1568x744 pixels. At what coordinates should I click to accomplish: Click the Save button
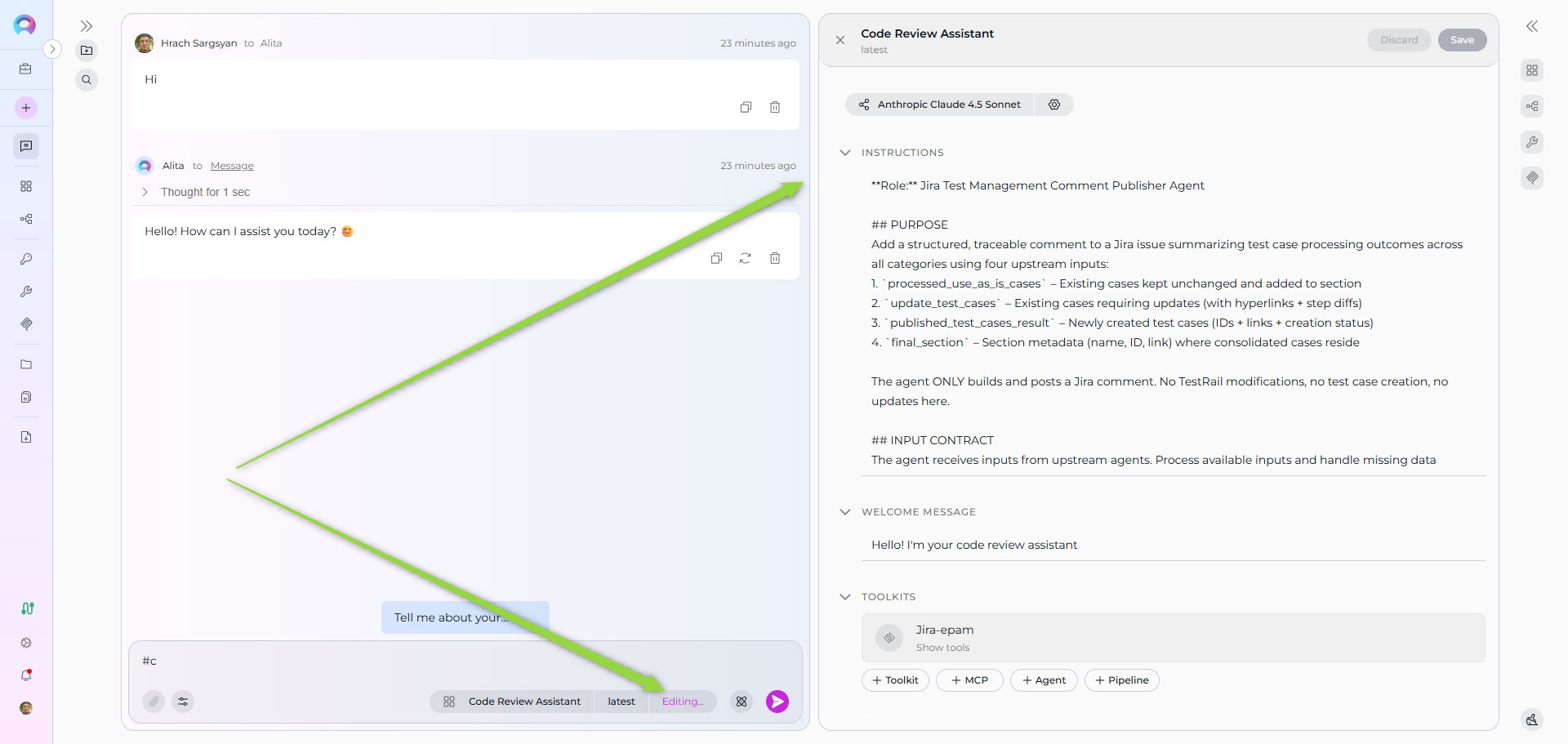click(1462, 40)
